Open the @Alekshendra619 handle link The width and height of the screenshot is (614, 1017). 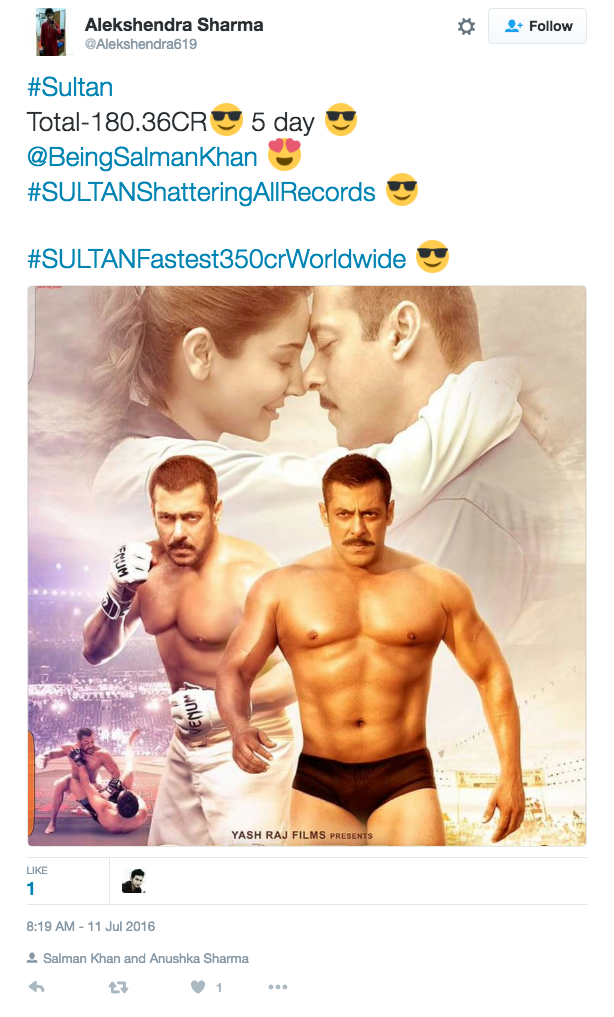pyautogui.click(x=141, y=44)
